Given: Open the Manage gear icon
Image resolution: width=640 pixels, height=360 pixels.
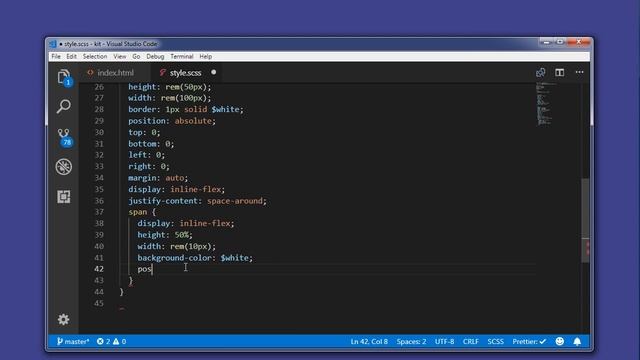Looking at the screenshot, I should (x=63, y=319).
